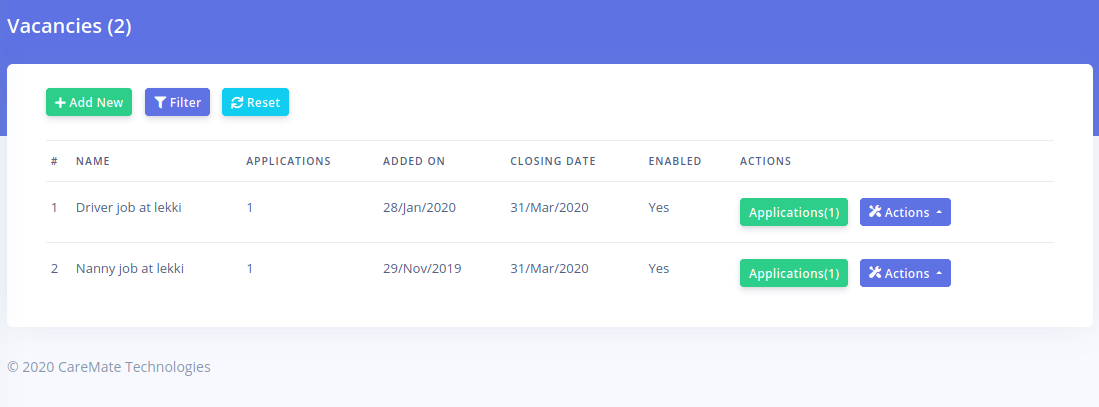
Task: Click the Vacancies (2) page heading
Action: [x=69, y=27]
